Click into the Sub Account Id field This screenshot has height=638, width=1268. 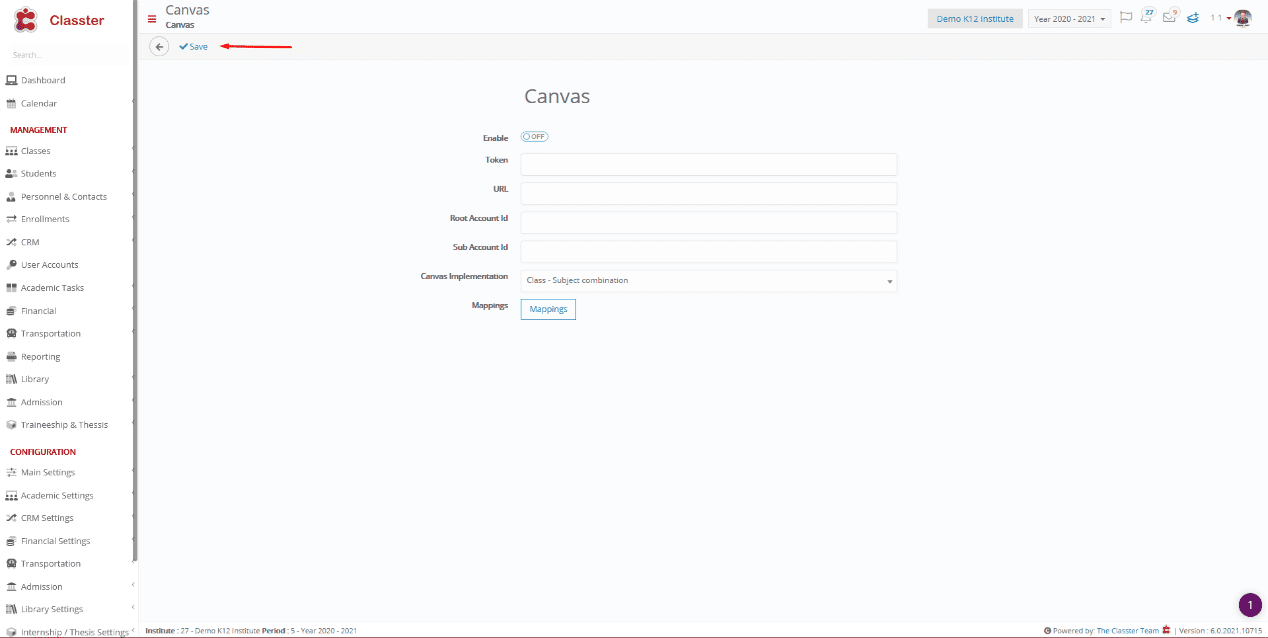point(709,251)
